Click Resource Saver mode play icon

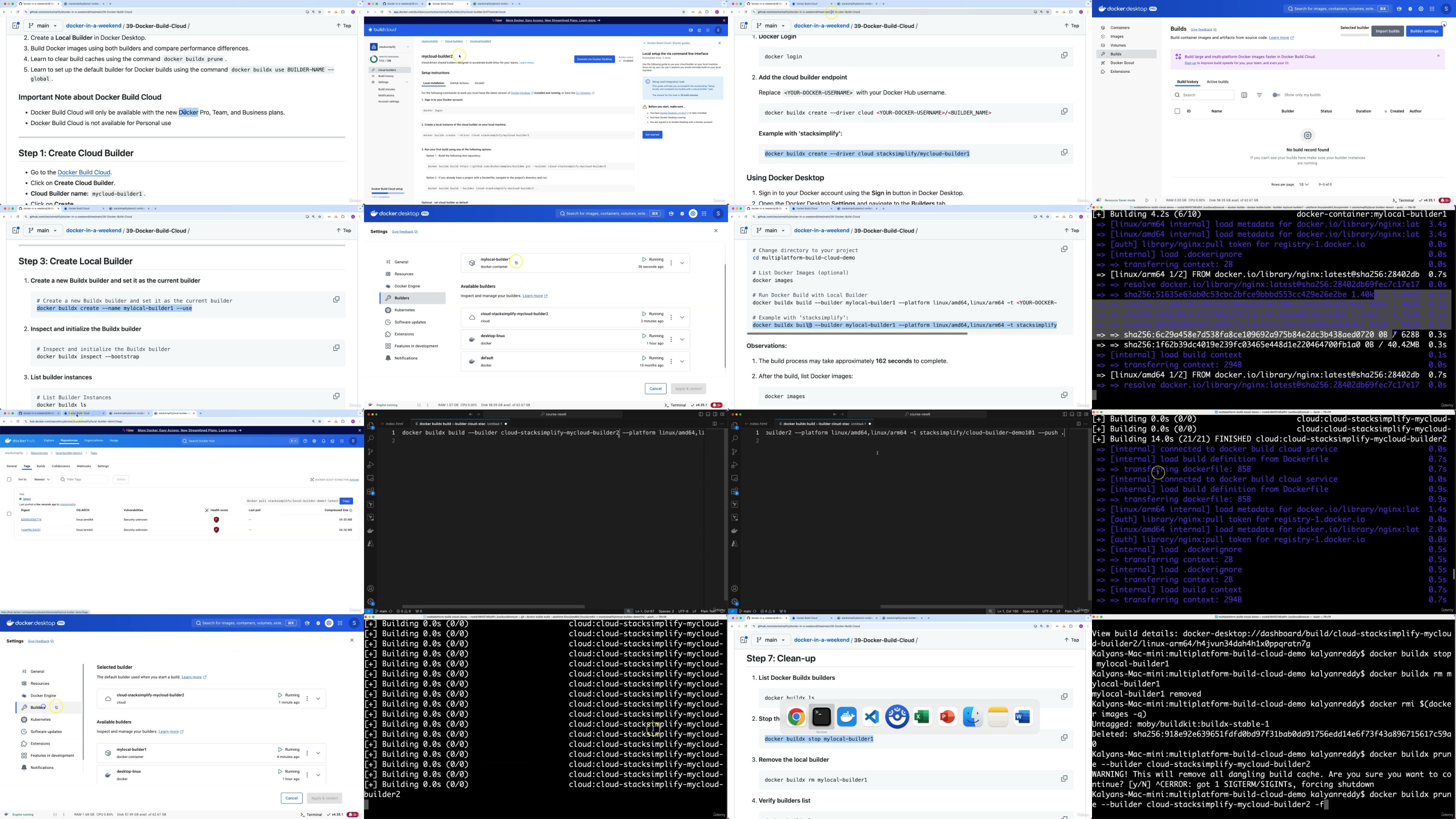pyautogui.click(x=1147, y=200)
